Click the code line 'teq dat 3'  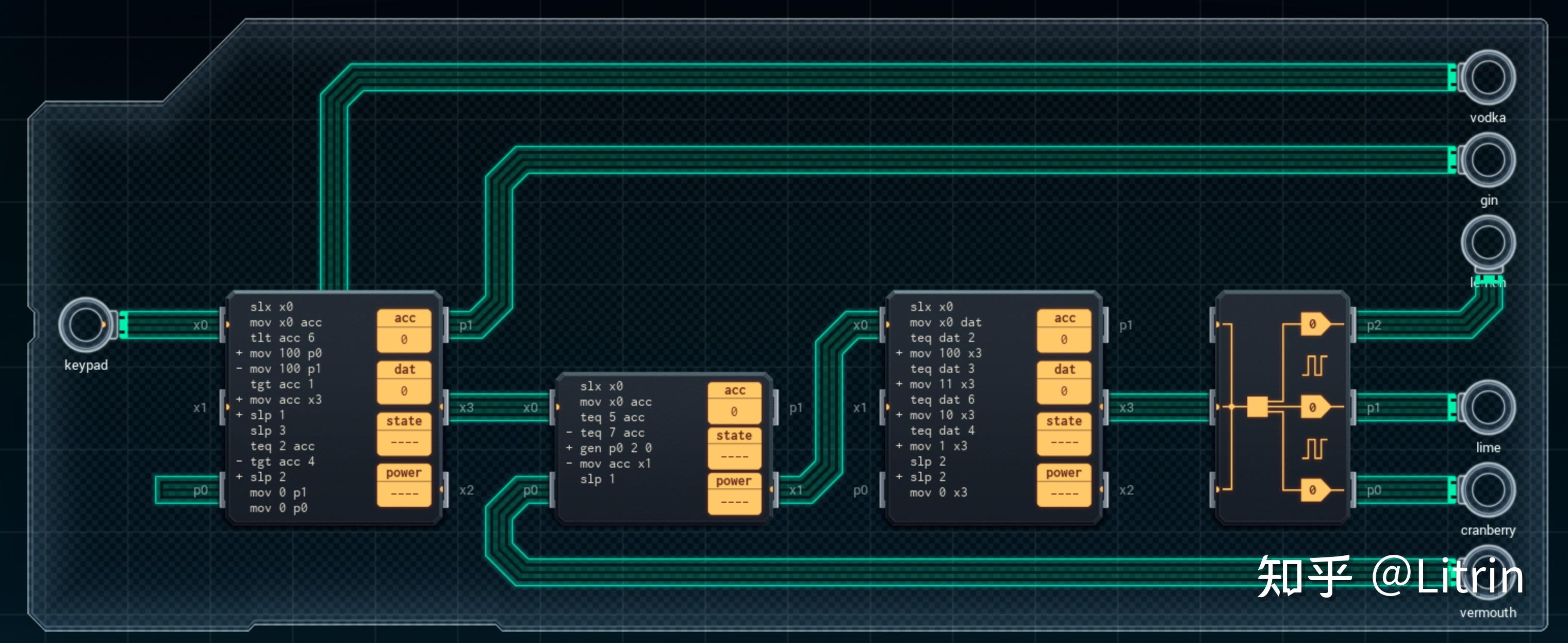[942, 369]
